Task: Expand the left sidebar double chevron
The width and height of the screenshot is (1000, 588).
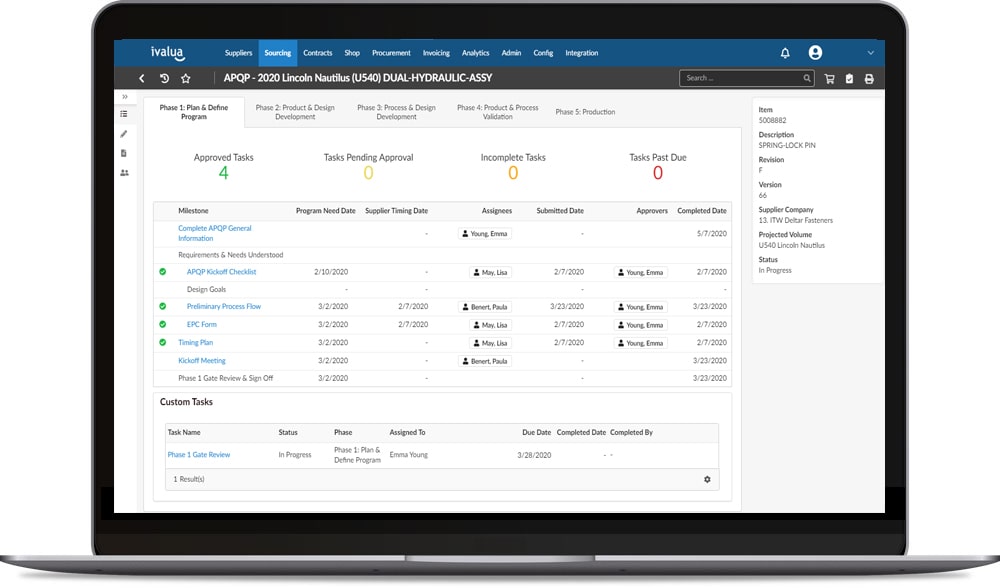Action: (125, 97)
